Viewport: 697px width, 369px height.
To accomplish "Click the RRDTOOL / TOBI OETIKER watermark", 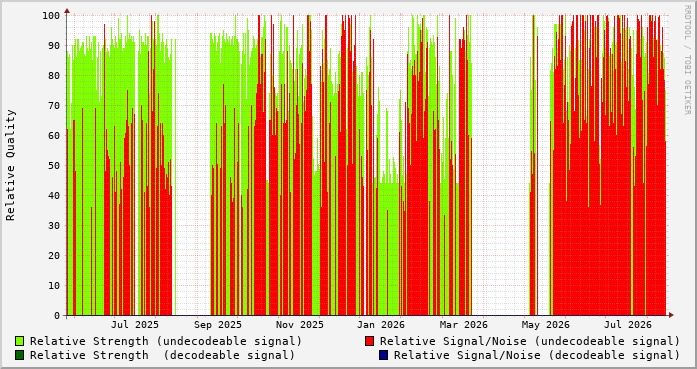I will pos(687,60).
